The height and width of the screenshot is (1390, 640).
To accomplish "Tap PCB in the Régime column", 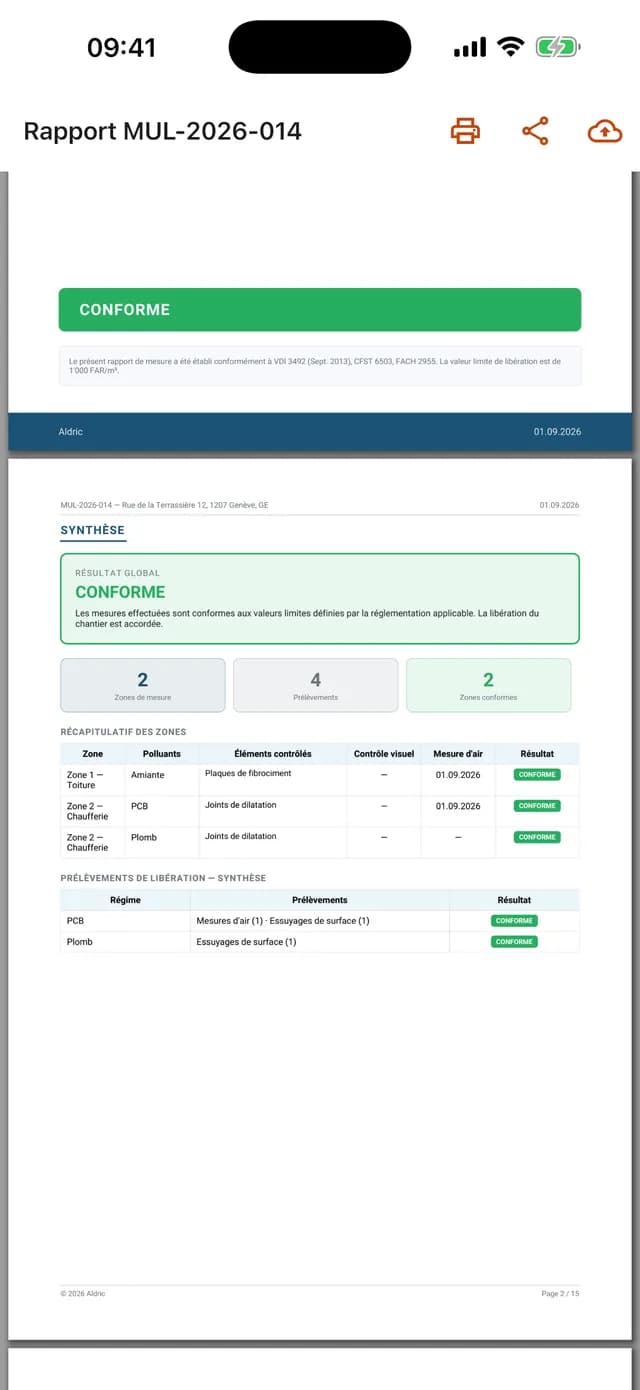I will pyautogui.click(x=75, y=921).
